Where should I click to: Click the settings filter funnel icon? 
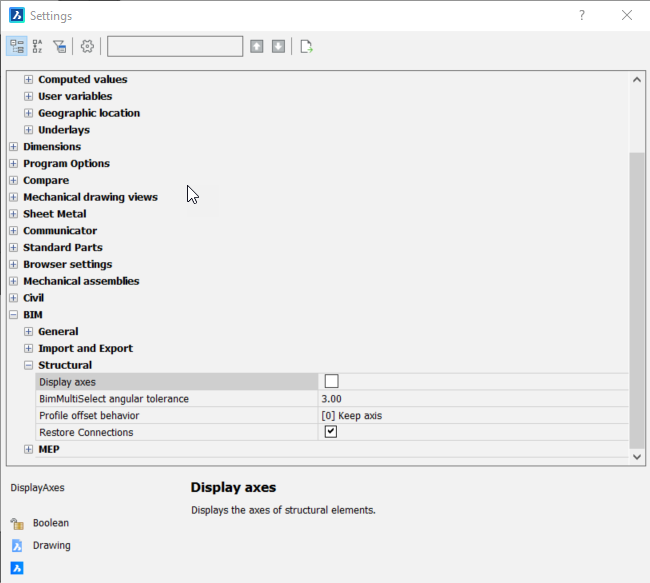click(x=60, y=46)
